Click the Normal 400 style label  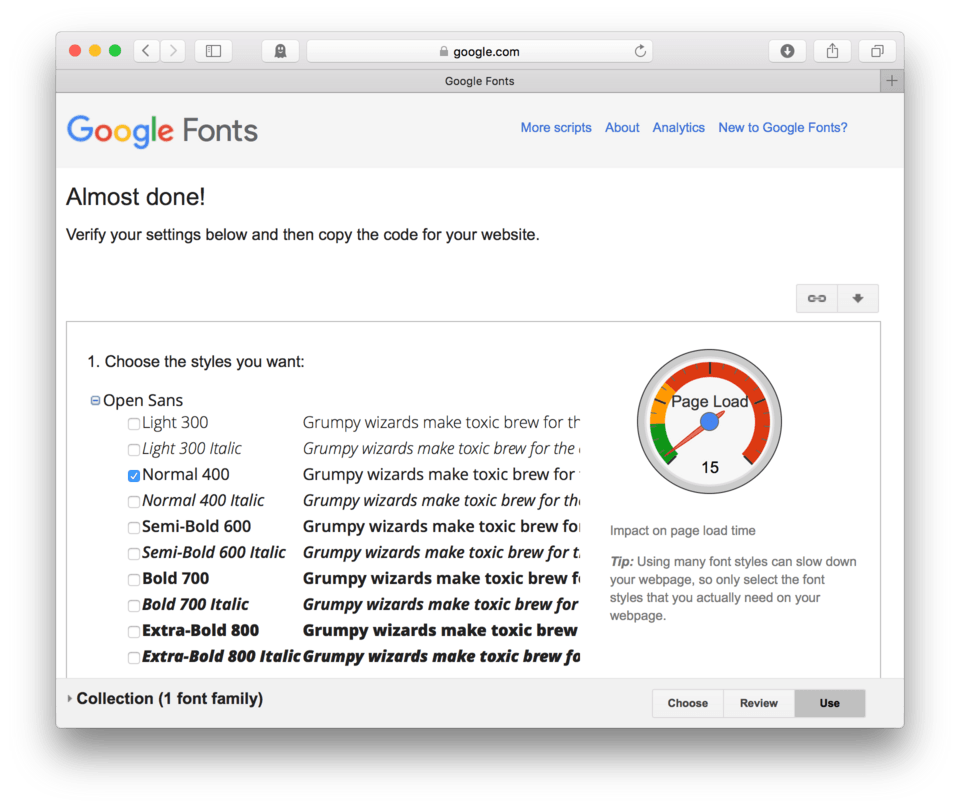[x=186, y=474]
